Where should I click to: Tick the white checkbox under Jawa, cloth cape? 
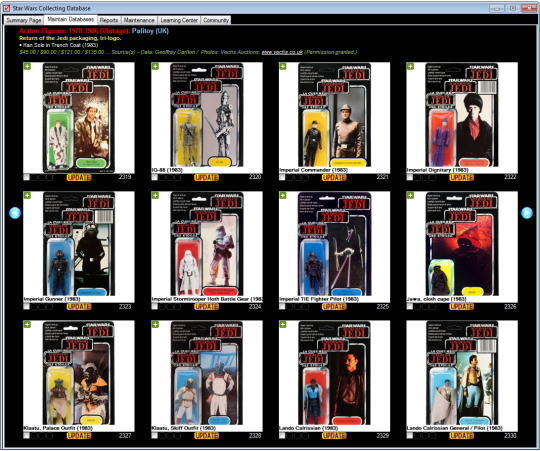(409, 306)
